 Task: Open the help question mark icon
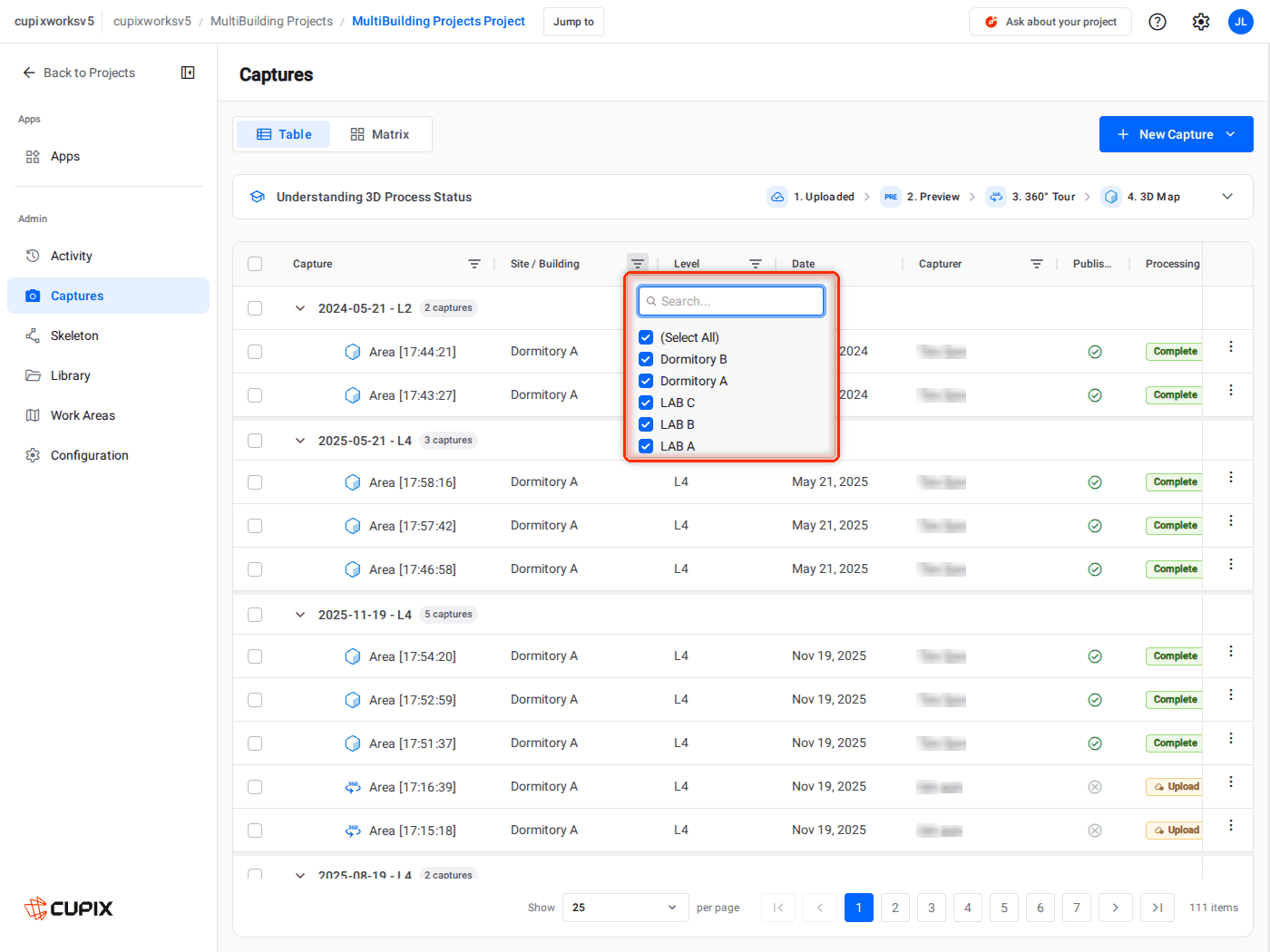coord(1158,22)
